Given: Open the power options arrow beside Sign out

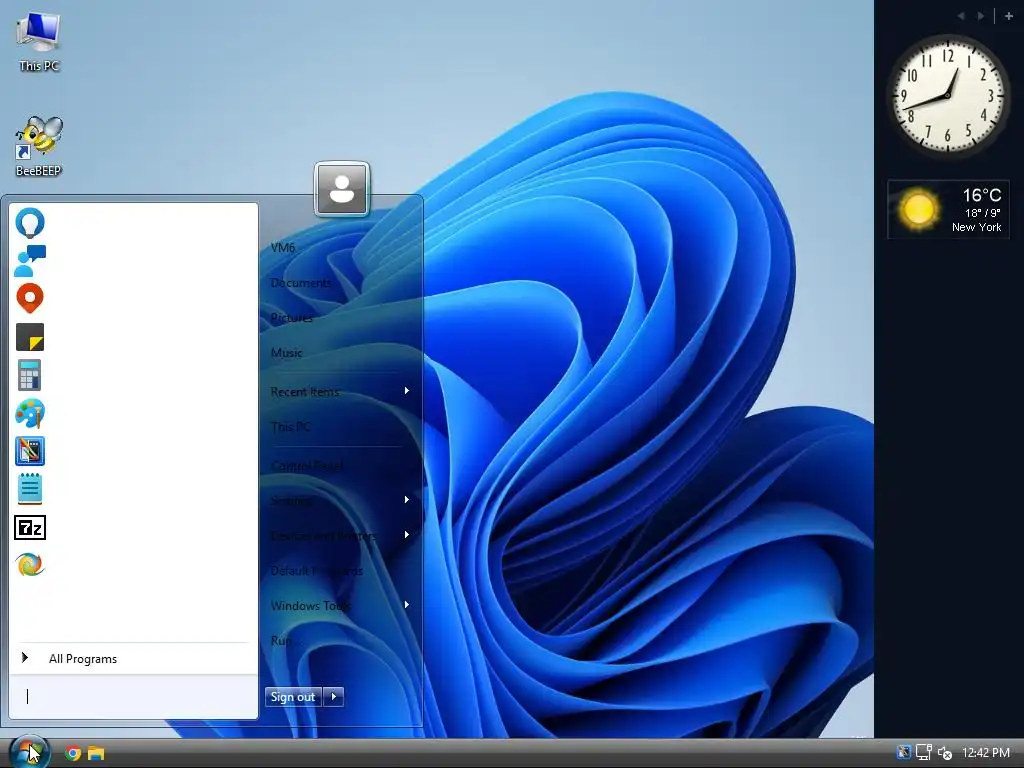Looking at the screenshot, I should tap(334, 697).
